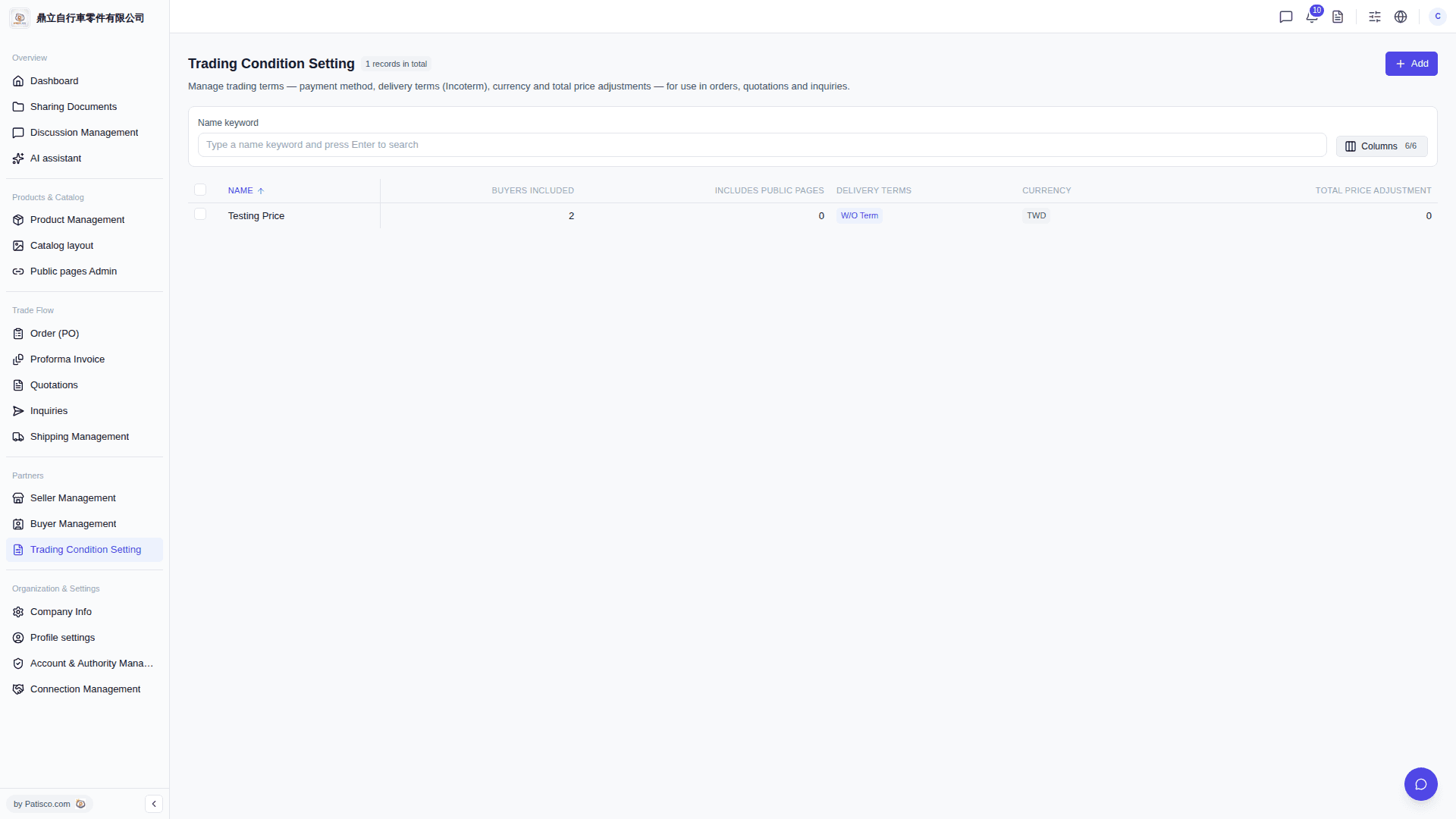Open Order (PO) page
Image resolution: width=1456 pixels, height=819 pixels.
tap(84, 334)
